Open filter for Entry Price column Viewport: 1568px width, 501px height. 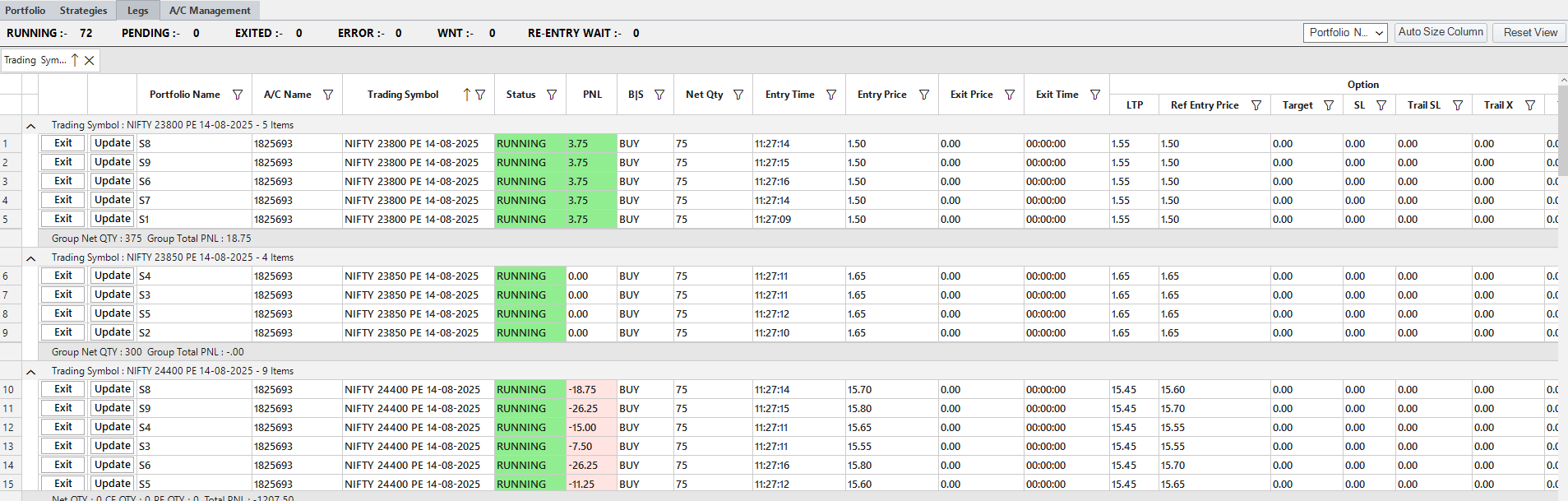924,95
